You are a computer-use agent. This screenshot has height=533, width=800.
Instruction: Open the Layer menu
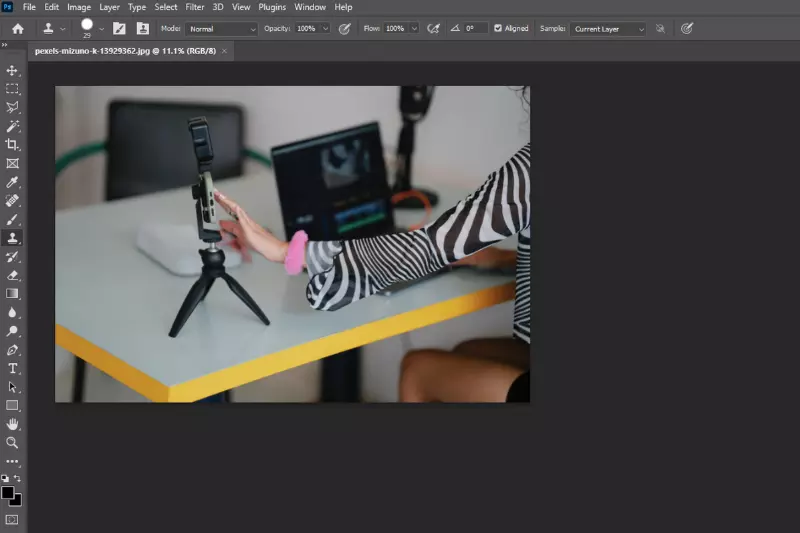pyautogui.click(x=109, y=7)
